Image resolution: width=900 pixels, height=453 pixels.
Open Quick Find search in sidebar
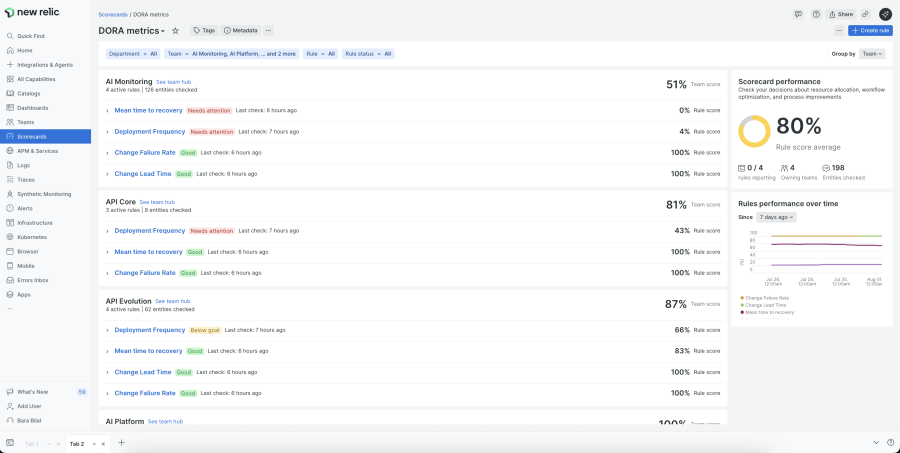[45, 36]
